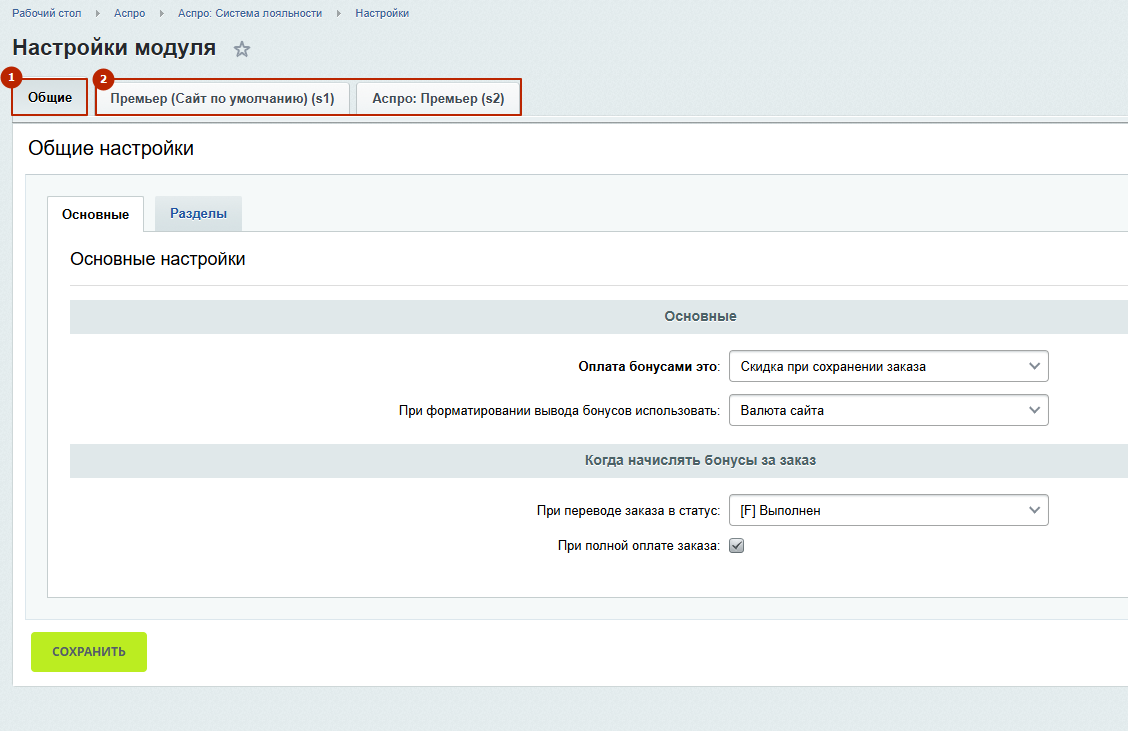The height and width of the screenshot is (731, 1128).
Task: Select the Аспро: Премьер (s2) tab
Action: (438, 99)
